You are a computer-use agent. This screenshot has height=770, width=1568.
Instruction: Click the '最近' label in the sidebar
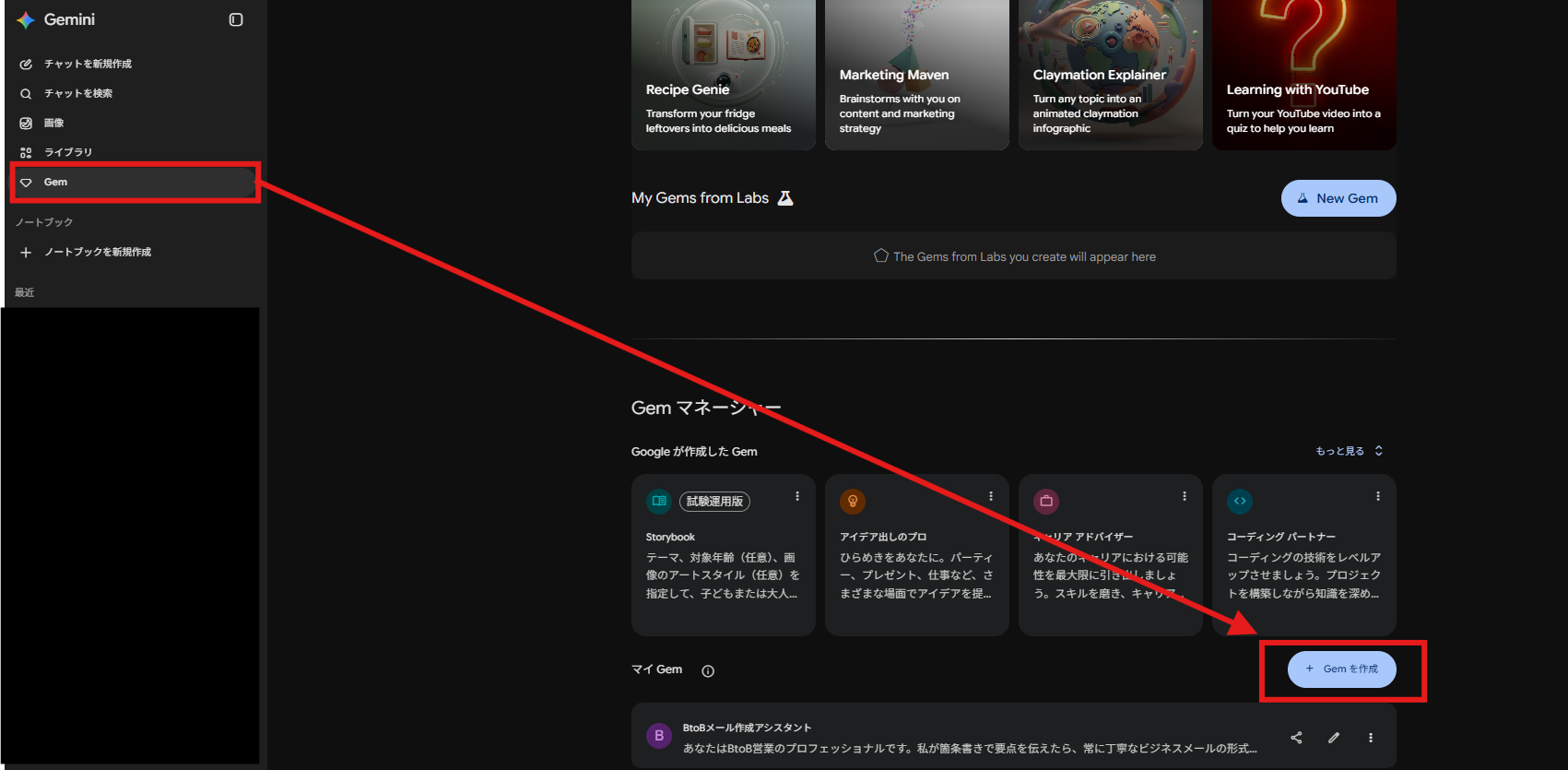(x=25, y=292)
